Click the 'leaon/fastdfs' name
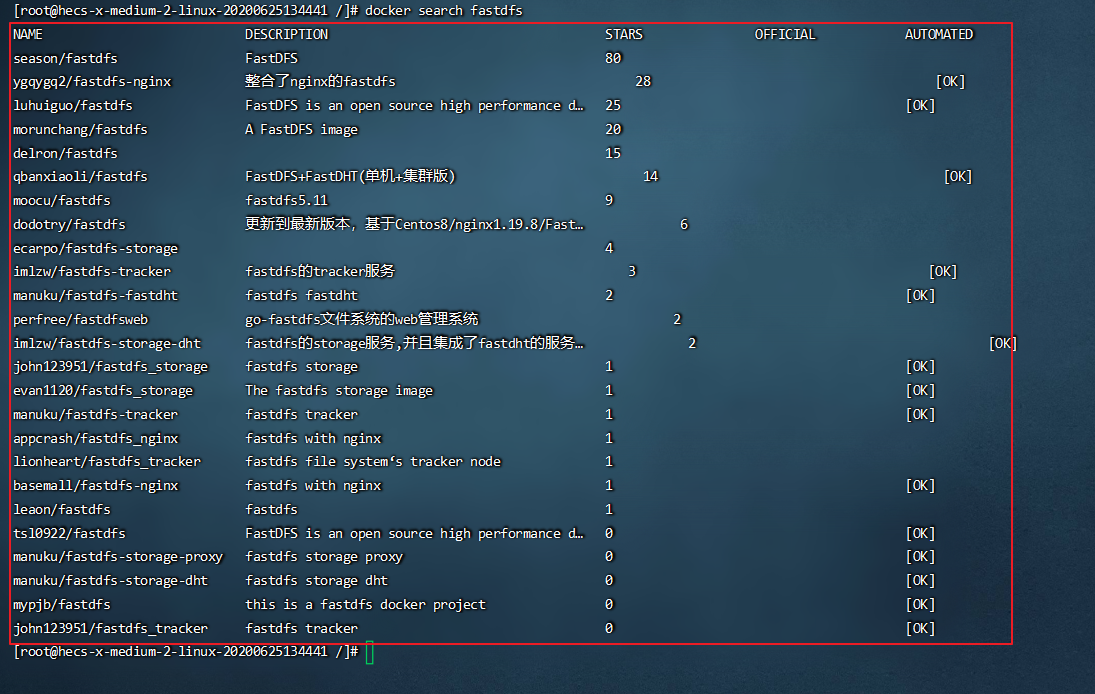1095x694 pixels. tap(61, 510)
